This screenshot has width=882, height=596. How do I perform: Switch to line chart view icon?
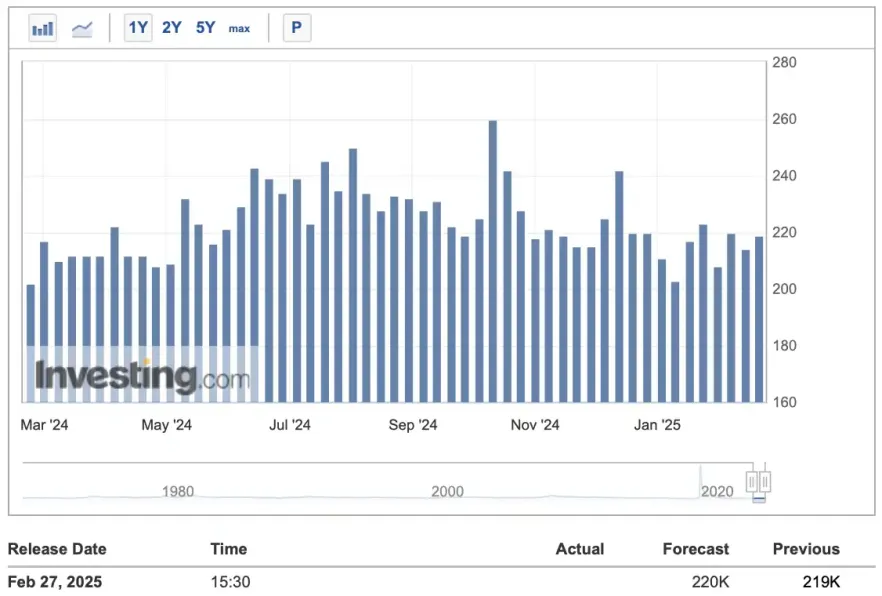[82, 28]
